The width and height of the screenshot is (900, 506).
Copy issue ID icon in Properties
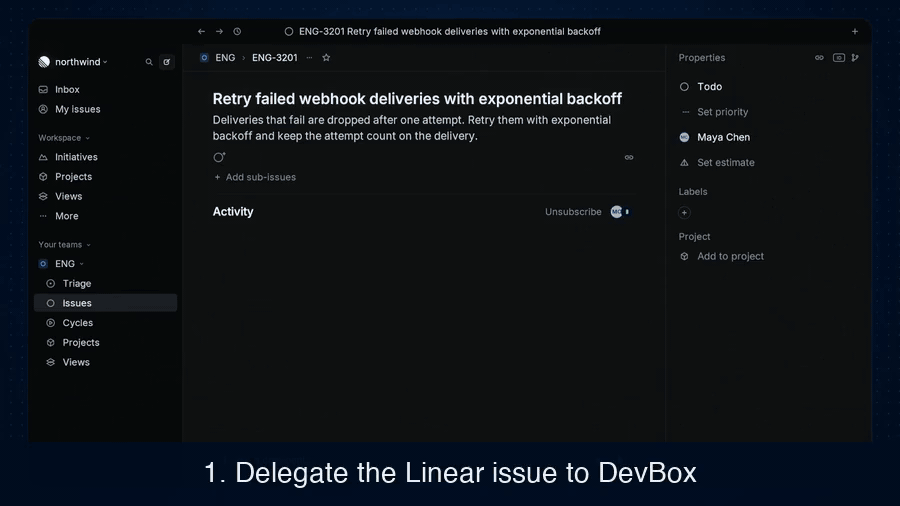[839, 58]
